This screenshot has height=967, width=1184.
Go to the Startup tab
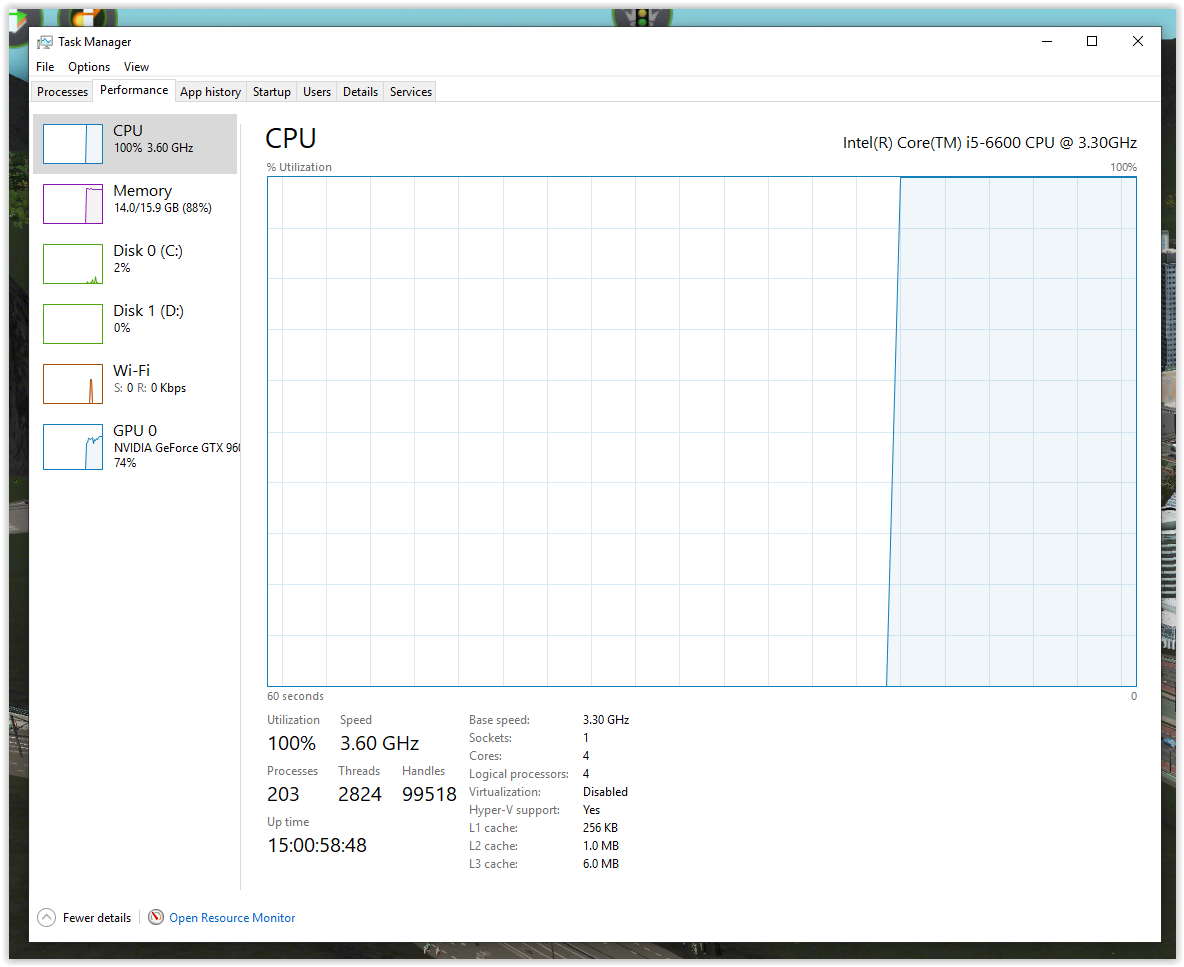point(272,92)
